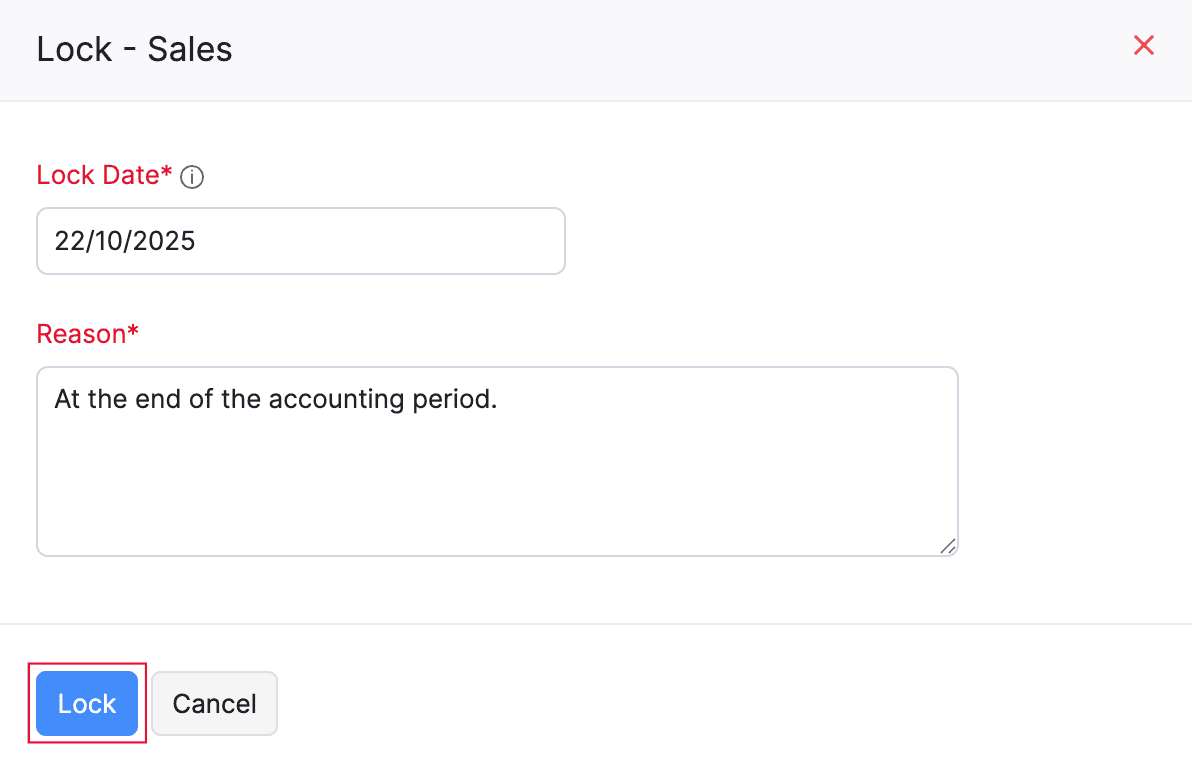Click the Reason textarea resize handle
This screenshot has height=768, width=1192.
click(x=948, y=546)
